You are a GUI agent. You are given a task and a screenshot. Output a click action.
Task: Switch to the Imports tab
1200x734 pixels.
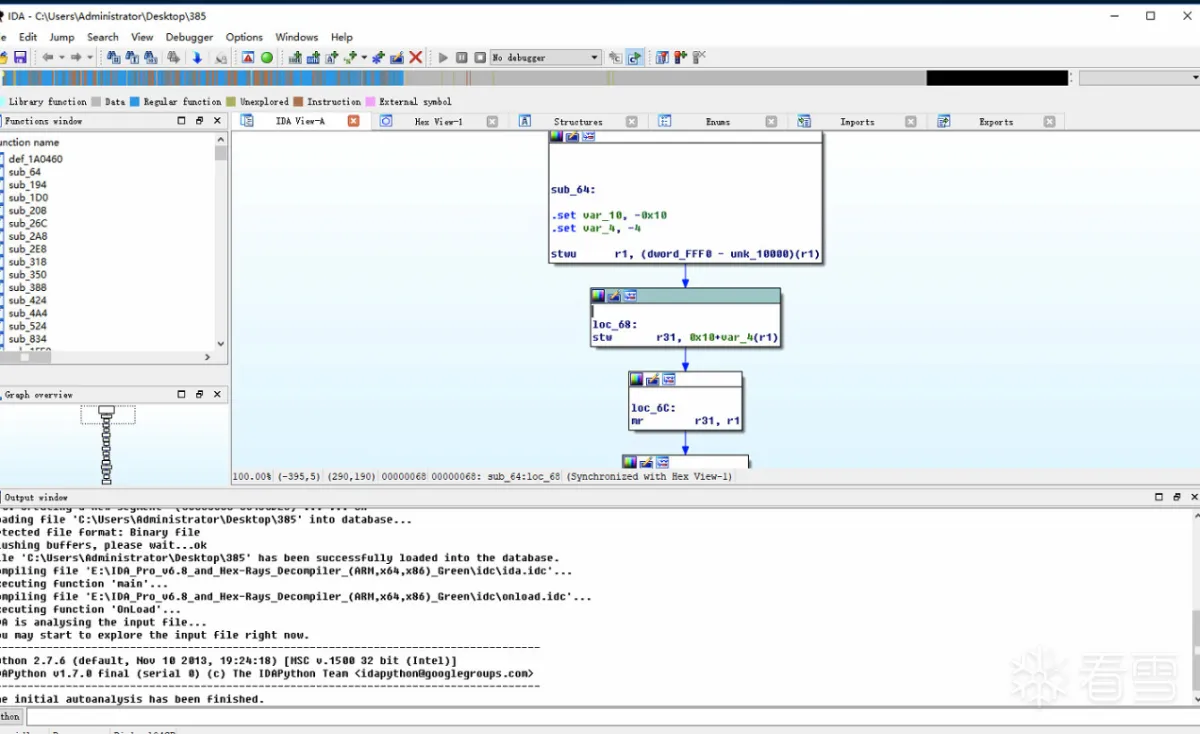857,122
